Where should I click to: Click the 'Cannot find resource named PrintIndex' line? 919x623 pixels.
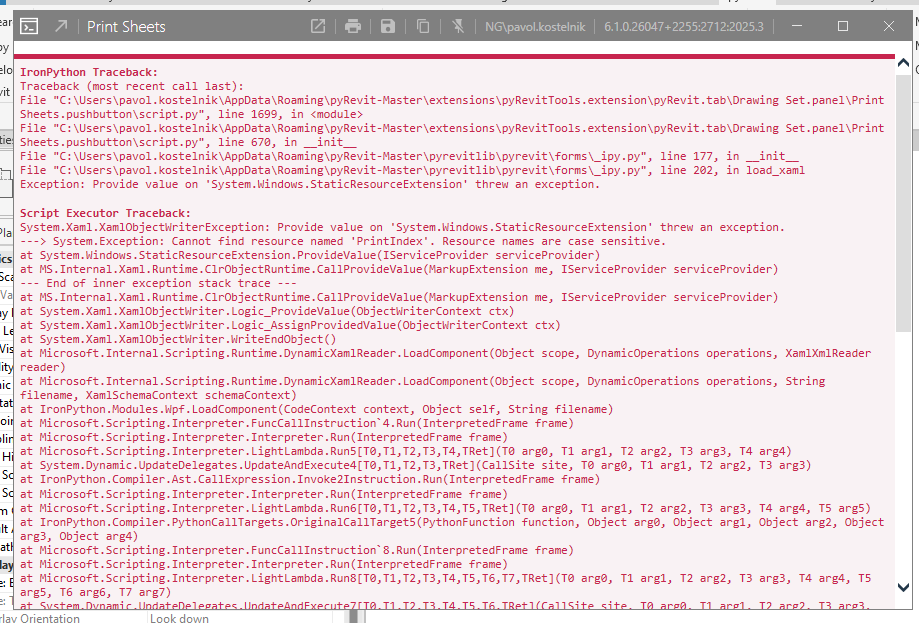[342, 242]
